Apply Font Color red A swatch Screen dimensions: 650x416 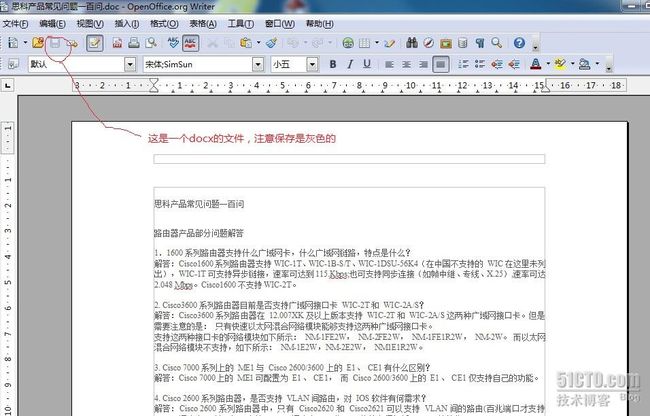536,64
